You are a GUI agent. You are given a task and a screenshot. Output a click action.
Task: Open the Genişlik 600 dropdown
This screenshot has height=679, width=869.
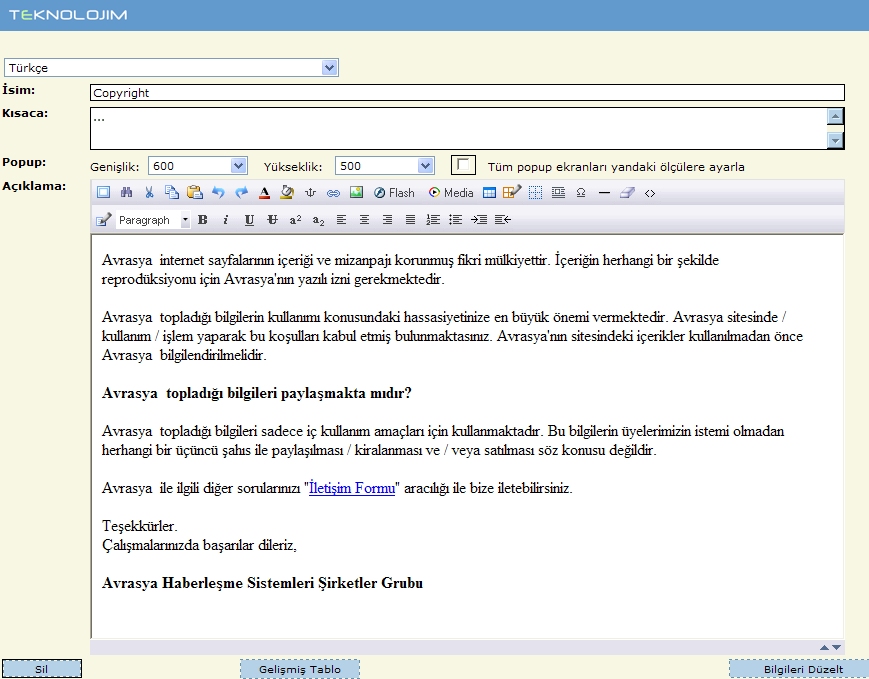197,166
